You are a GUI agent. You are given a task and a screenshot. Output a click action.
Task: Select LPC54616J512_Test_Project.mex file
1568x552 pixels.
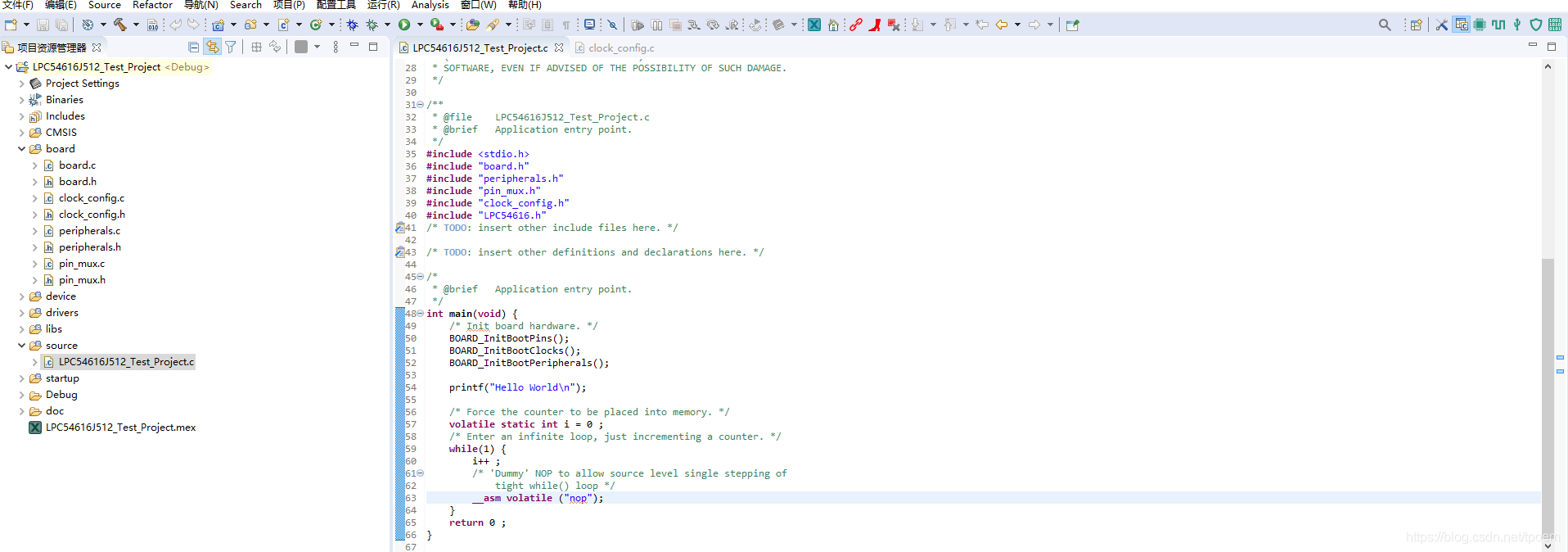pyautogui.click(x=120, y=428)
